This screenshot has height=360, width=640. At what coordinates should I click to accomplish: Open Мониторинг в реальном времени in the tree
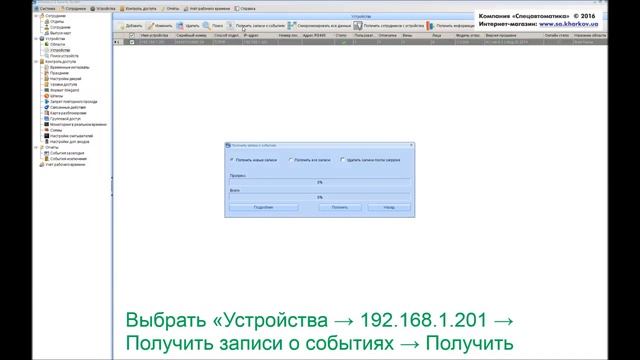[x=75, y=124]
